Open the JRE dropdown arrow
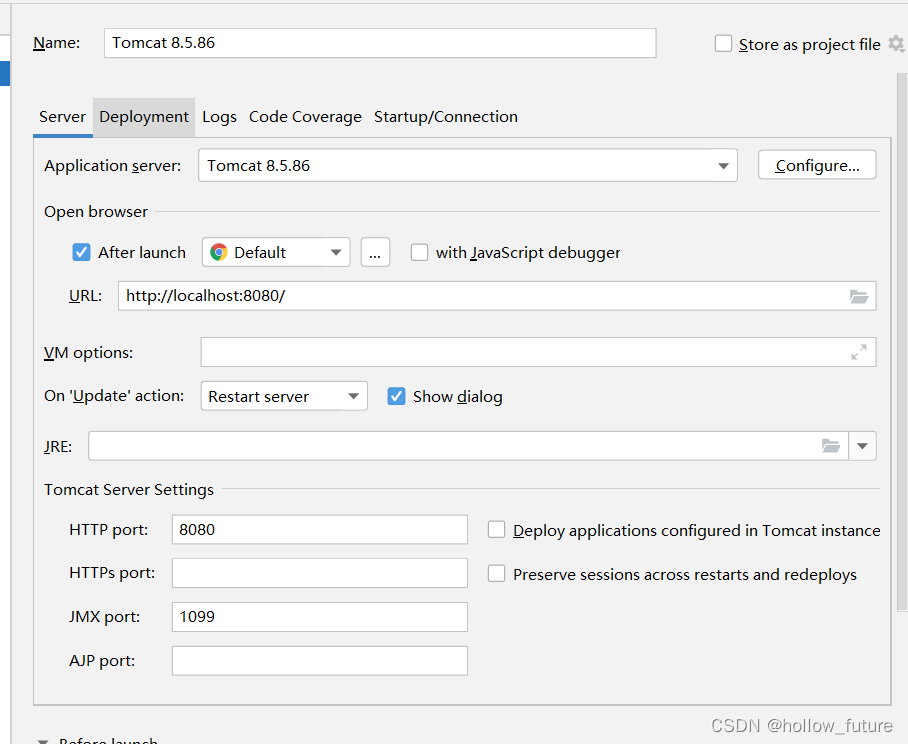 (x=862, y=446)
